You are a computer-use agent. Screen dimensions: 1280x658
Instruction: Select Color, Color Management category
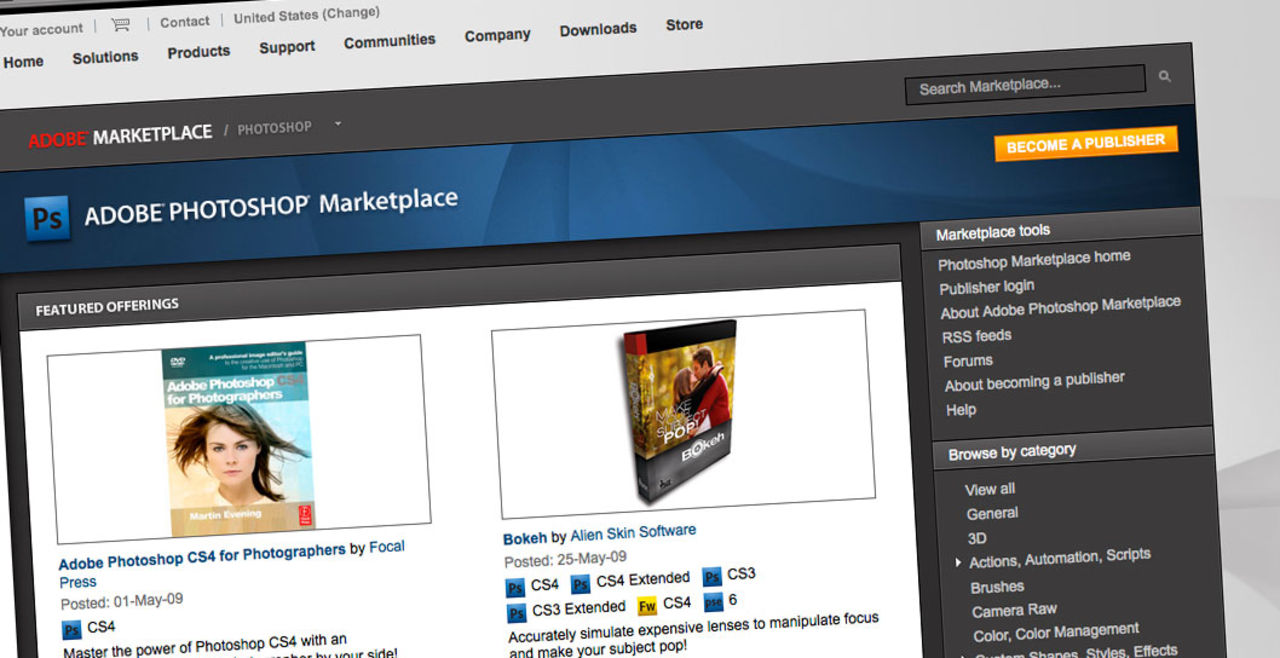pyautogui.click(x=1056, y=632)
